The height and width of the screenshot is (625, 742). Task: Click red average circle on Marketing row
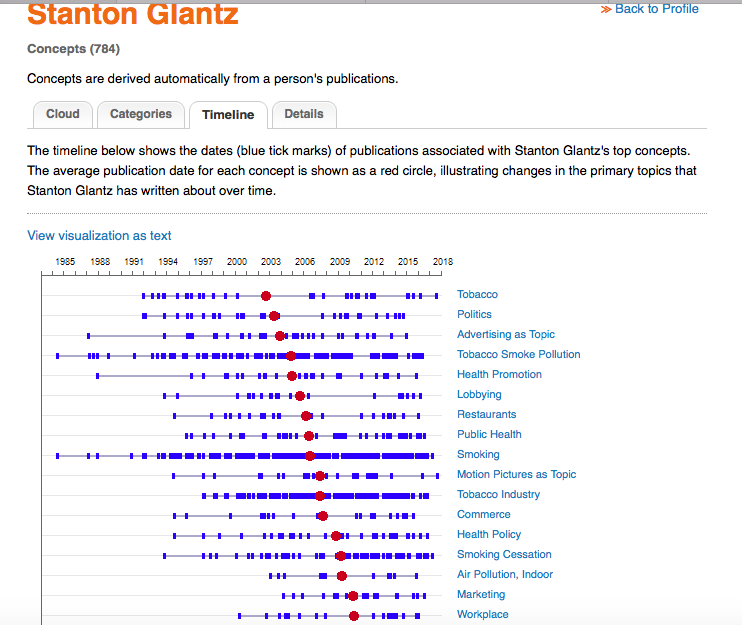click(x=353, y=596)
